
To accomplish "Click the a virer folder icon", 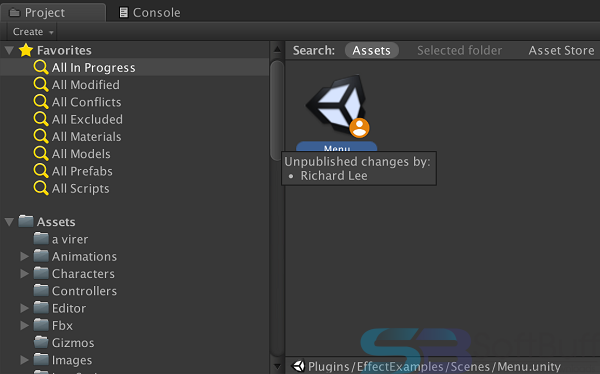I will click(x=41, y=239).
